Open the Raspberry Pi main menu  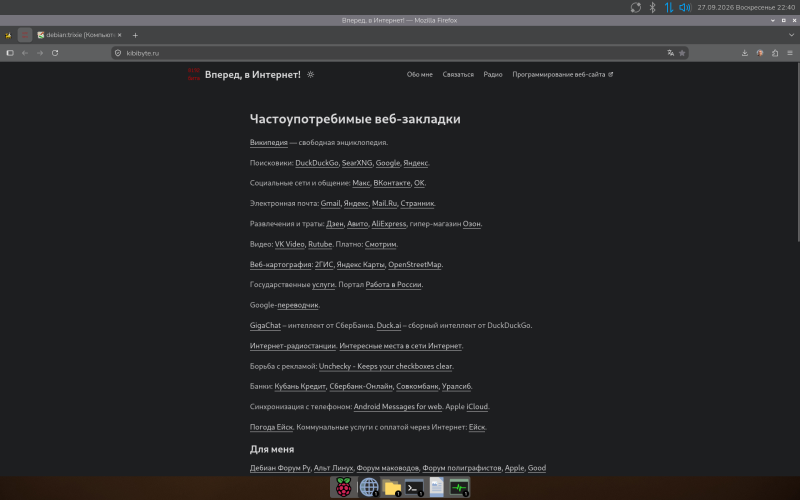[343, 488]
